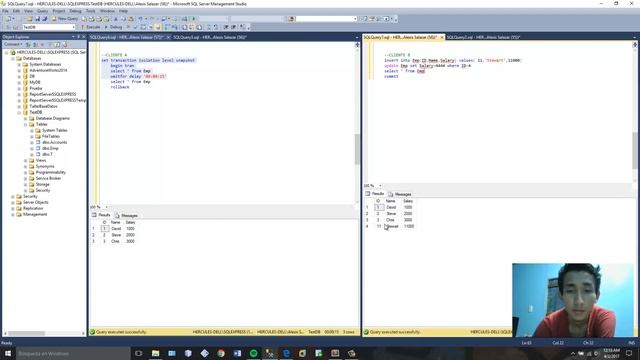Select the dbo.Accounts table

coord(54,142)
